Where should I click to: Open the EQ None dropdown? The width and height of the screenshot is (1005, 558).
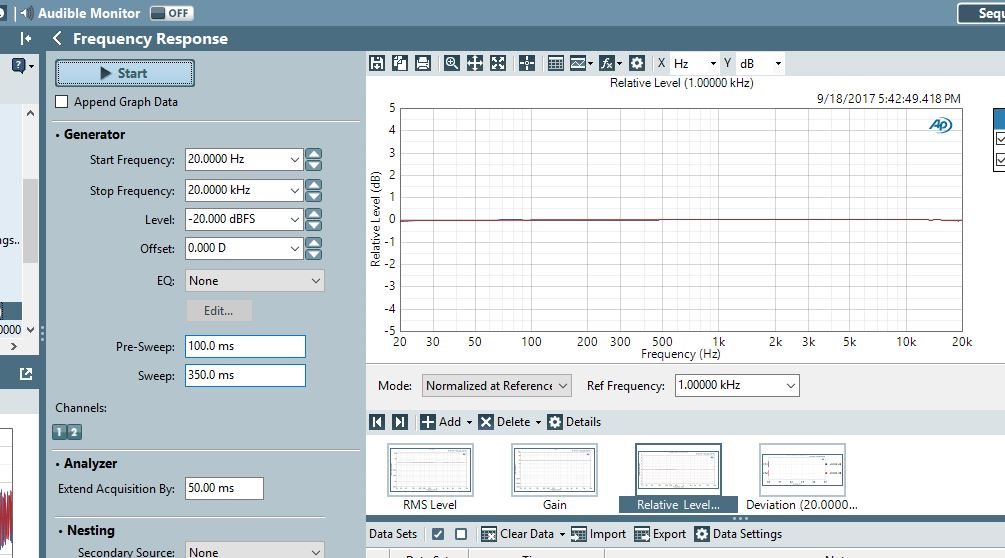(254, 281)
